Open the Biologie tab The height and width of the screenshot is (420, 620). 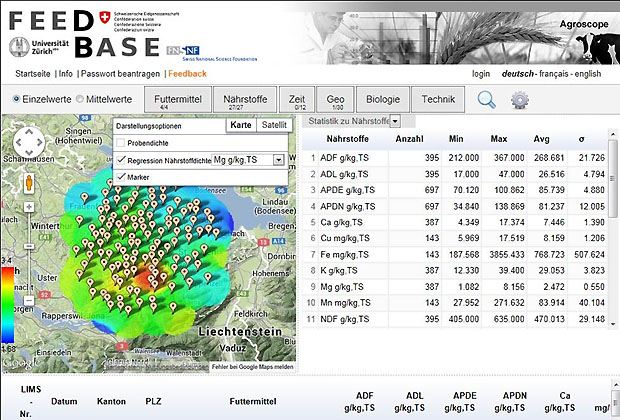pos(382,100)
